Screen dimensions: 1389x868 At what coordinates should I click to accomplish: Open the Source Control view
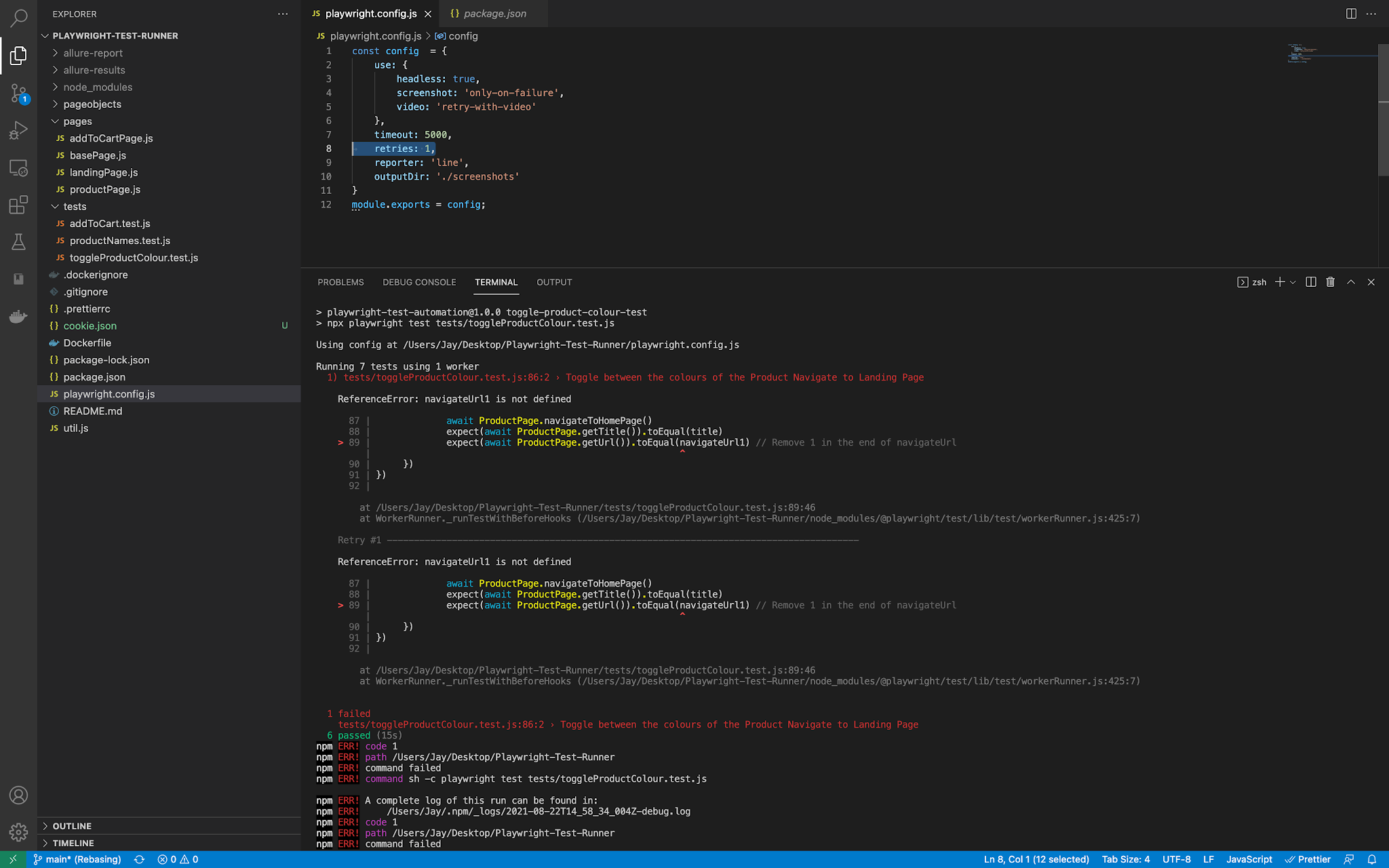pos(18,94)
